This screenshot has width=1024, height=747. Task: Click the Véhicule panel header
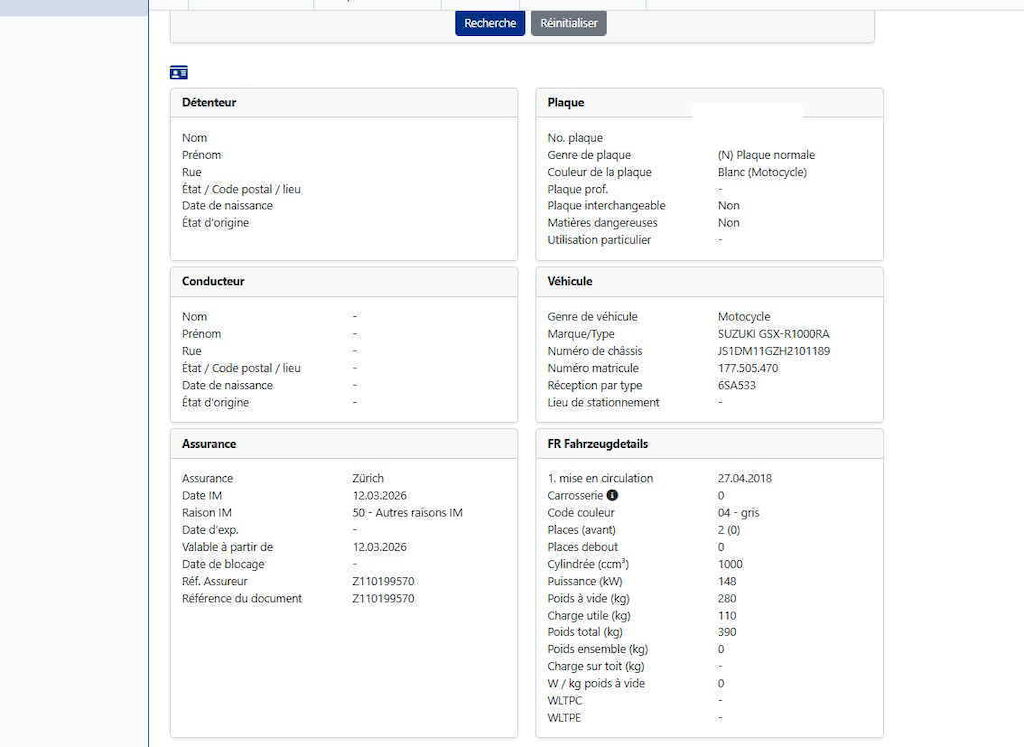point(570,281)
